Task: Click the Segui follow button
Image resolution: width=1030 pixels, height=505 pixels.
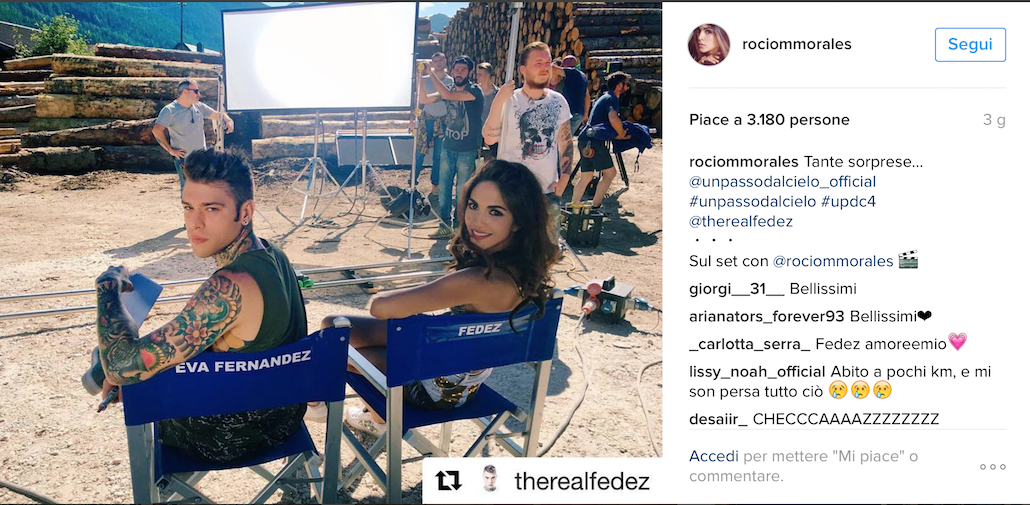Action: 970,45
